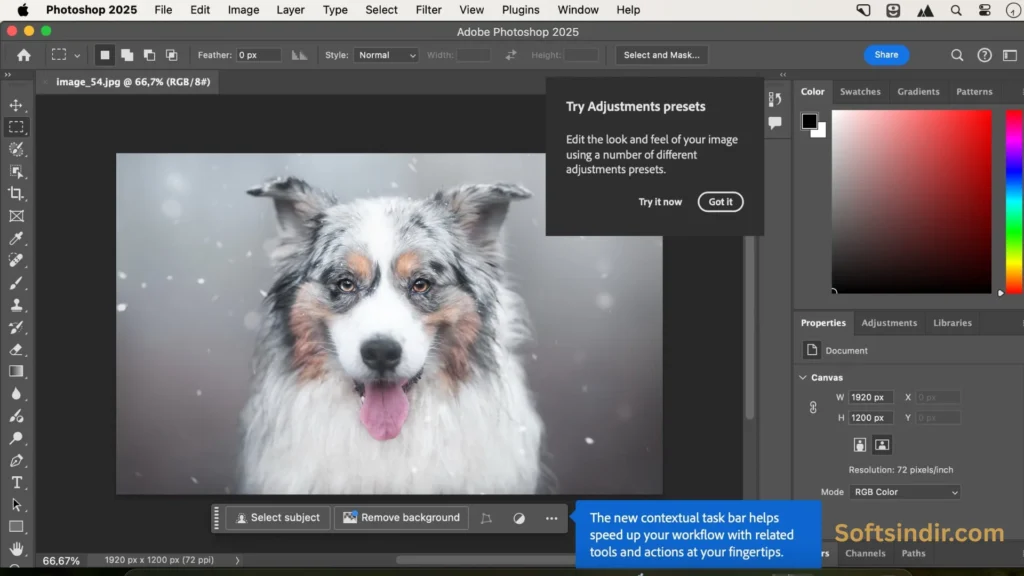Click the Home icon in options bar
The height and width of the screenshot is (576, 1024).
[x=24, y=55]
